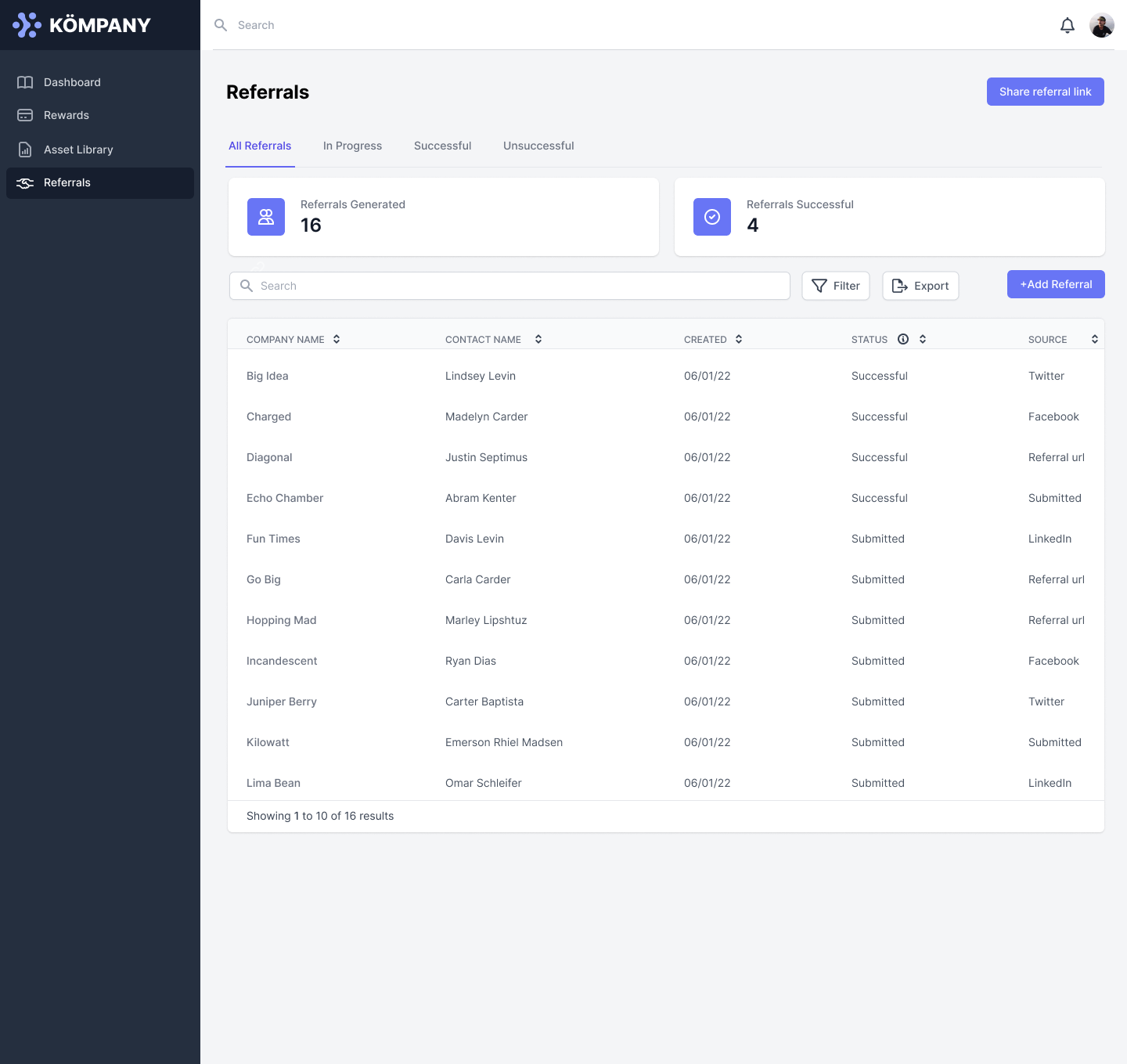Viewport: 1127px width, 1064px height.
Task: Click the referrals search field
Action: pyautogui.click(x=509, y=286)
